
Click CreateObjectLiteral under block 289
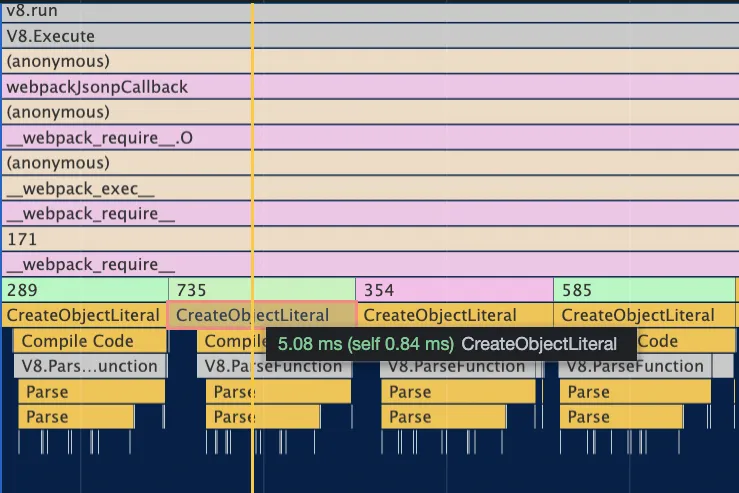(x=84, y=315)
